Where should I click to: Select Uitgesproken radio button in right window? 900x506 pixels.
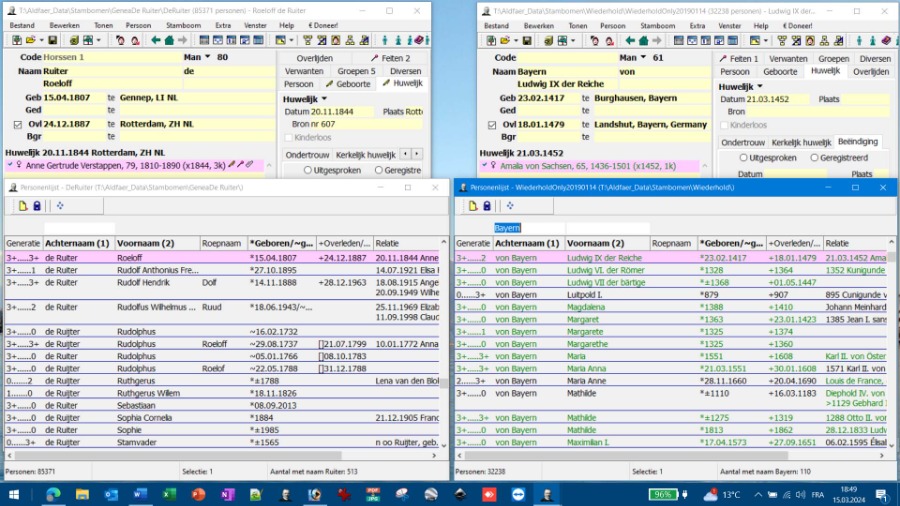[744, 157]
